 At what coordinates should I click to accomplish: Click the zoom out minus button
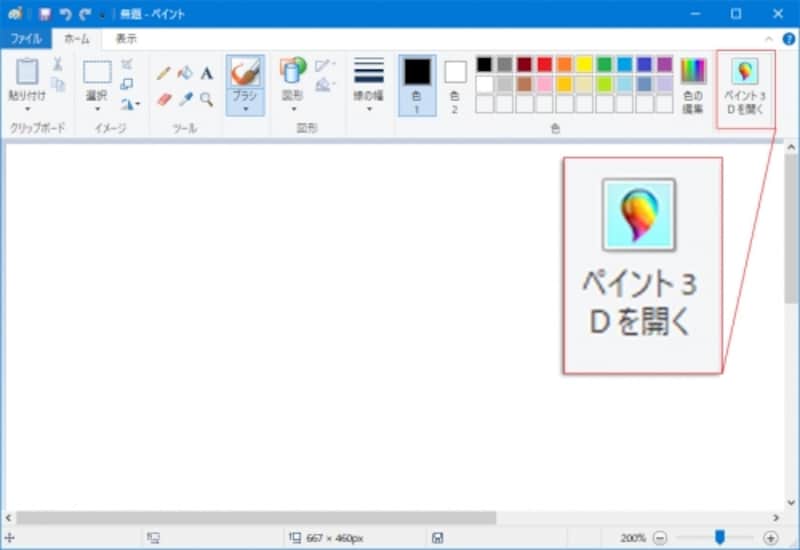660,538
